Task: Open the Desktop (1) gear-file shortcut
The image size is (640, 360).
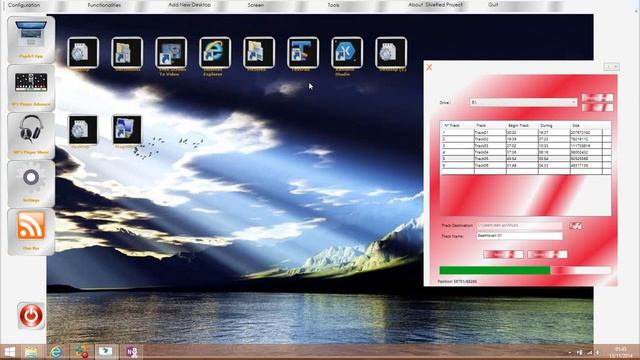Action: point(391,52)
